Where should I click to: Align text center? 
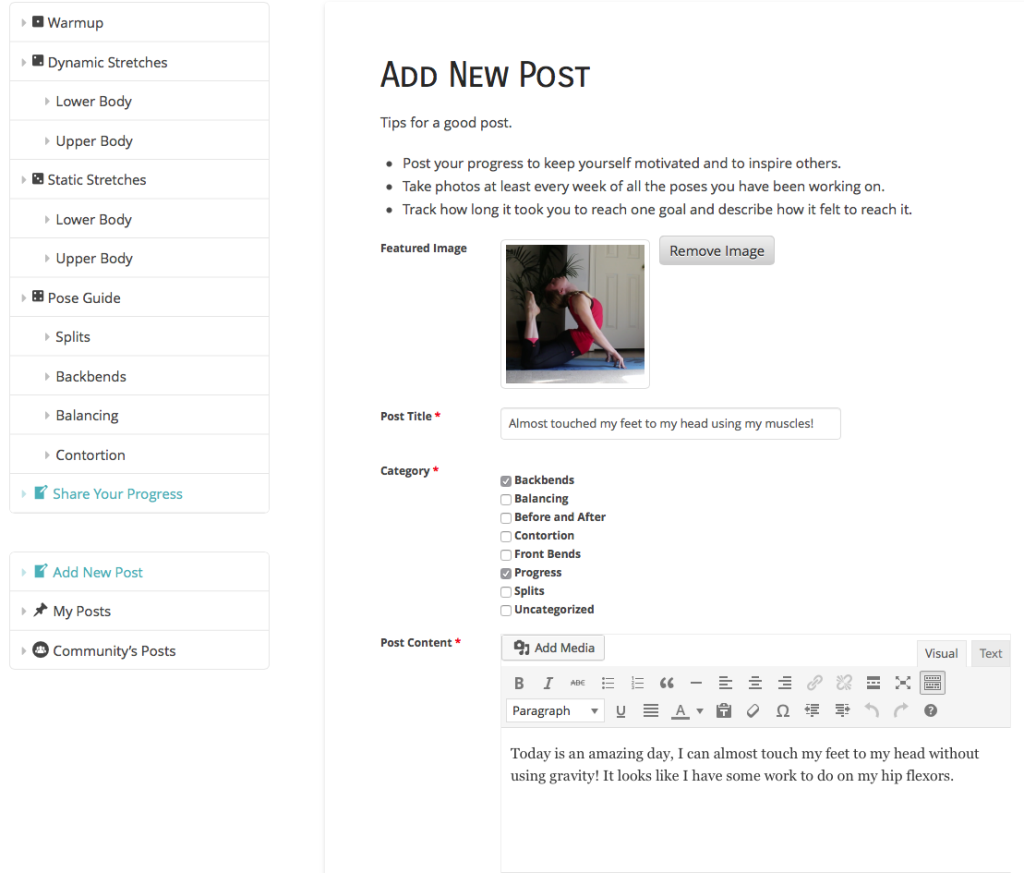(x=755, y=683)
